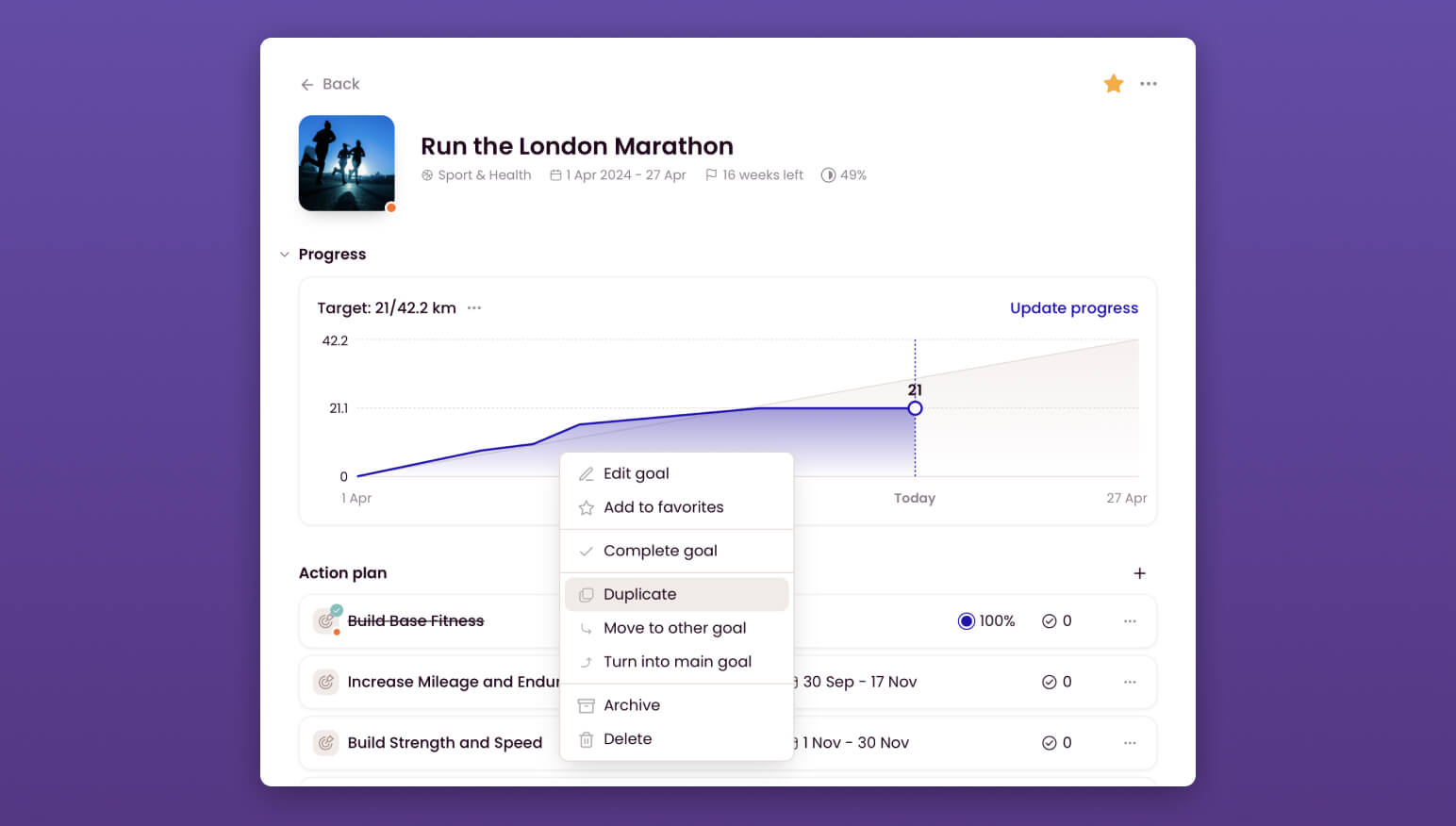Open the three-dot menu on Increase Mileage row
The image size is (1456, 826).
coord(1130,682)
